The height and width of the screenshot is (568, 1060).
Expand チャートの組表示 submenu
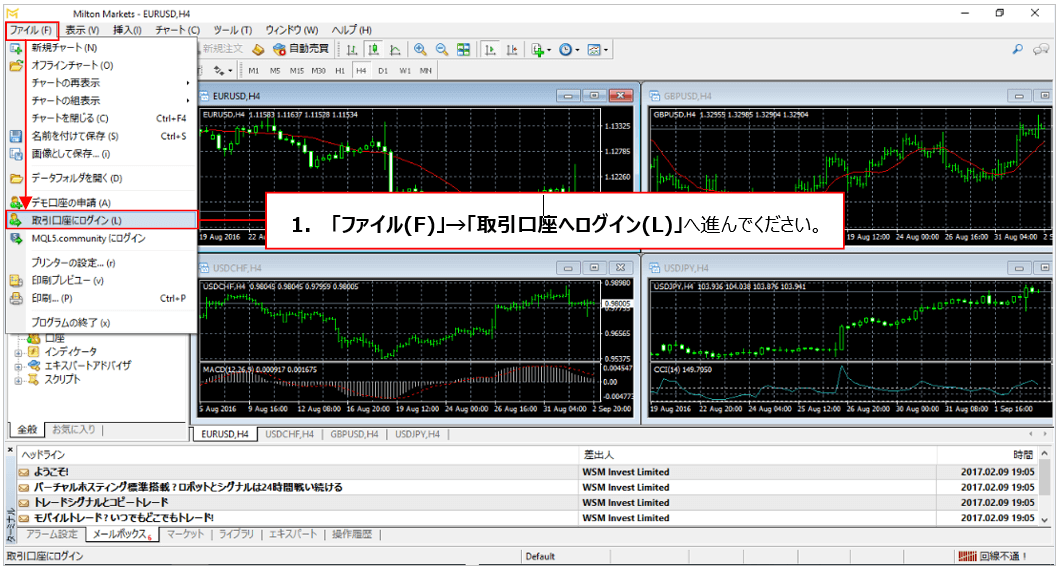point(101,101)
